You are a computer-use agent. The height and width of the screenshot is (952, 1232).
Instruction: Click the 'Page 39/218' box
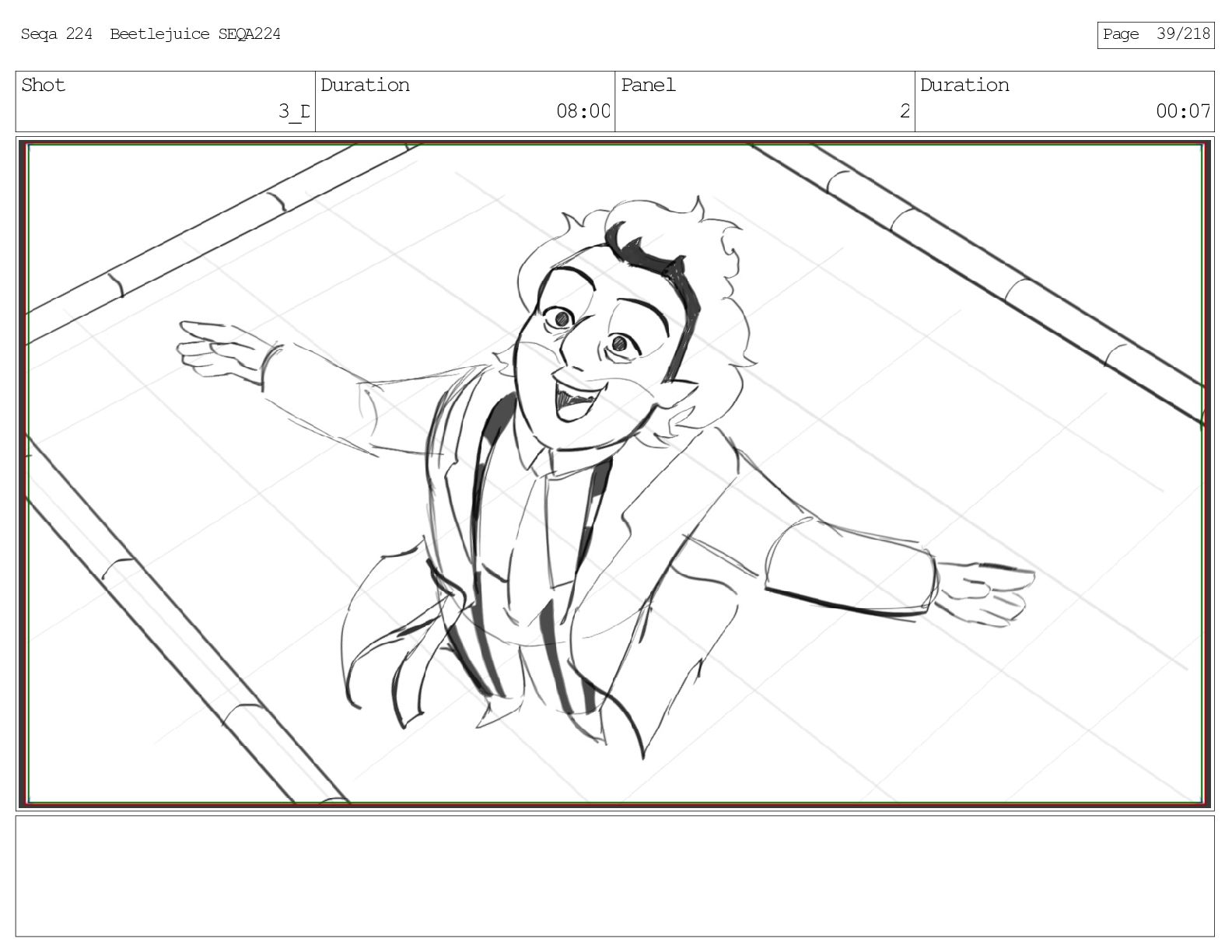[1156, 35]
